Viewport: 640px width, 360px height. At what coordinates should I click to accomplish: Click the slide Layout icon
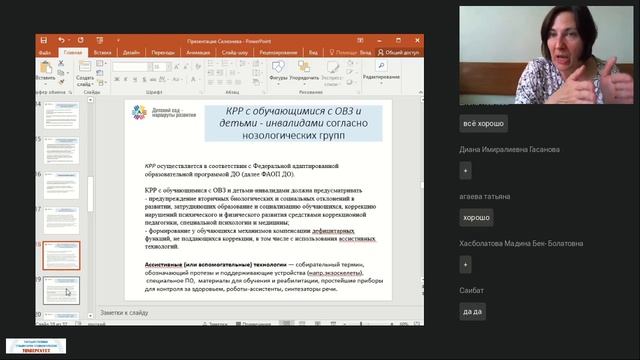(x=100, y=64)
